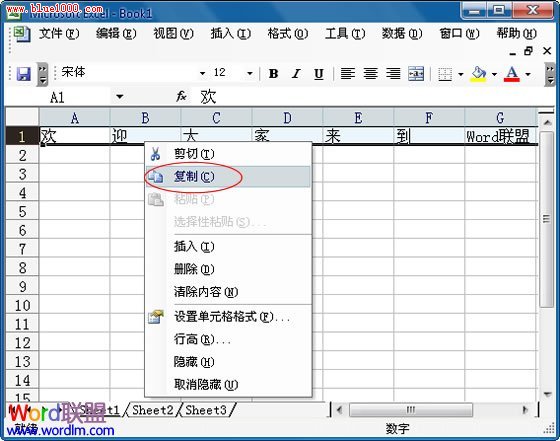Toggle Italic formatting button
Viewport: 560px width, 441px height.
(296, 74)
